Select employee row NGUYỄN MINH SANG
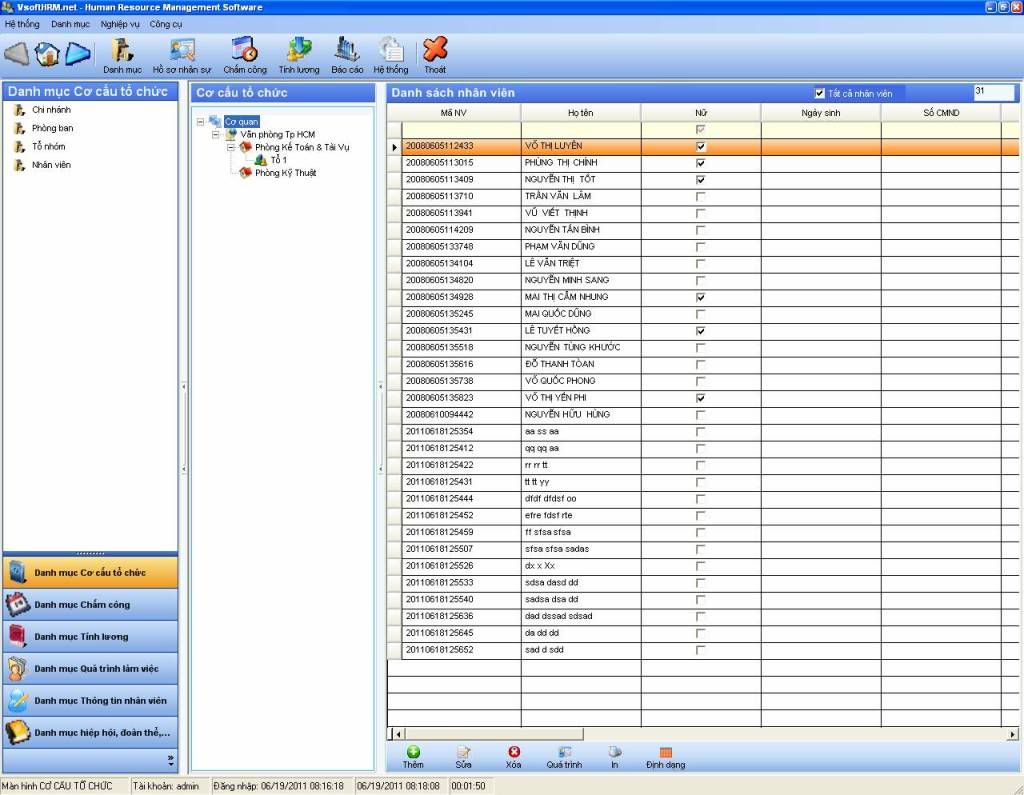Viewport: 1024px width, 795px height. pyautogui.click(x=702, y=280)
